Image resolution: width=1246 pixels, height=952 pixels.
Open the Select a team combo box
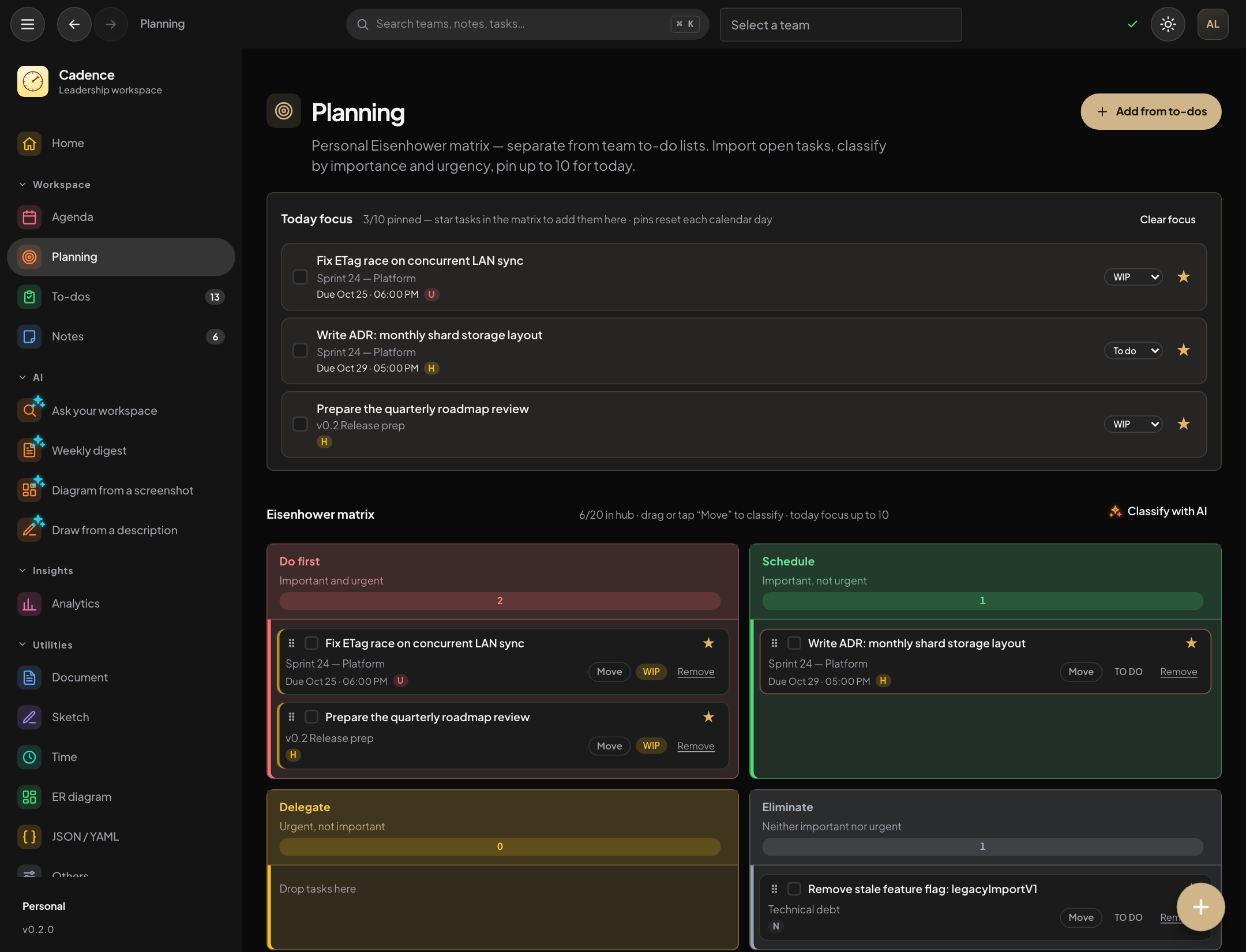pos(840,25)
